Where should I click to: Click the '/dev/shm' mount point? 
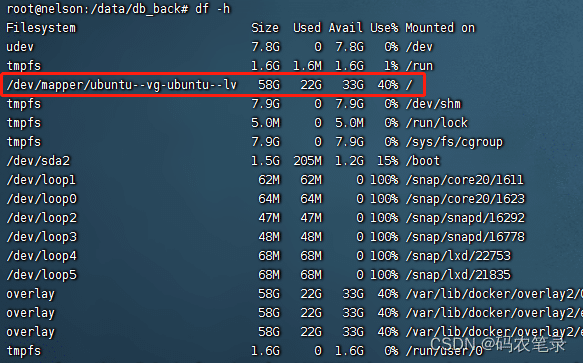pos(433,104)
